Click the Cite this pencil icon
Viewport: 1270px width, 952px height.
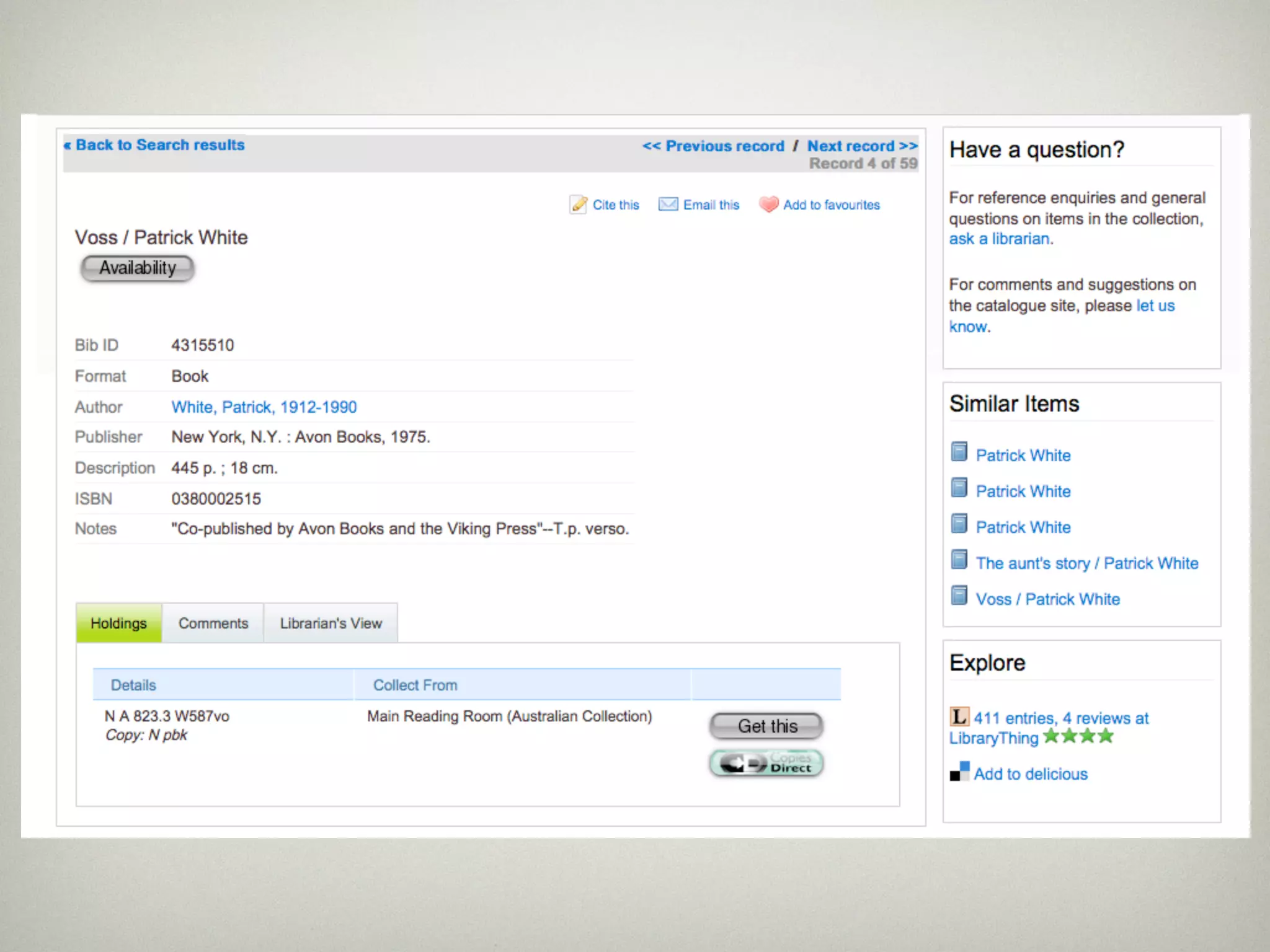(x=579, y=205)
